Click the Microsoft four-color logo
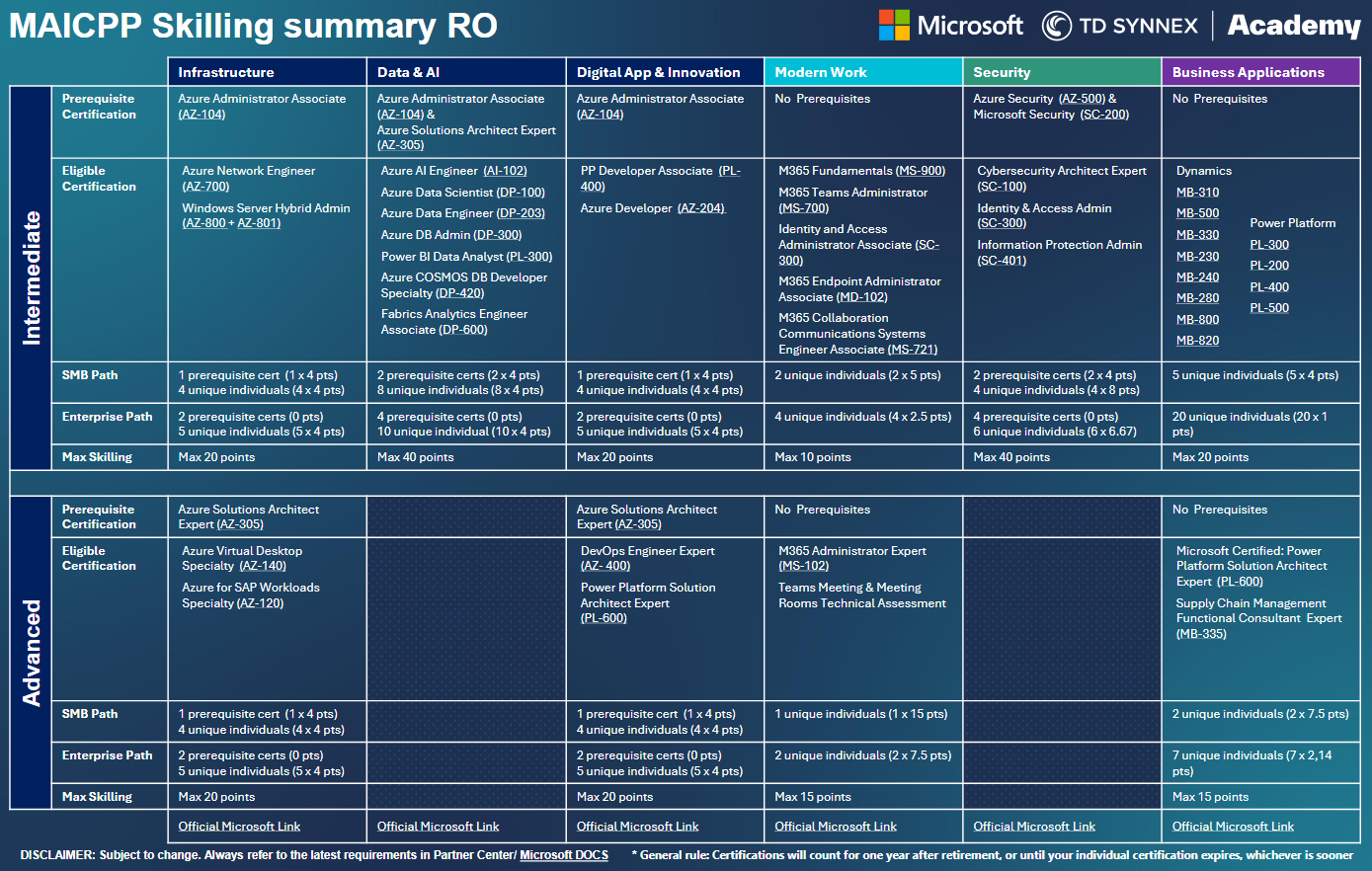This screenshot has width=1372, height=871. (x=894, y=26)
